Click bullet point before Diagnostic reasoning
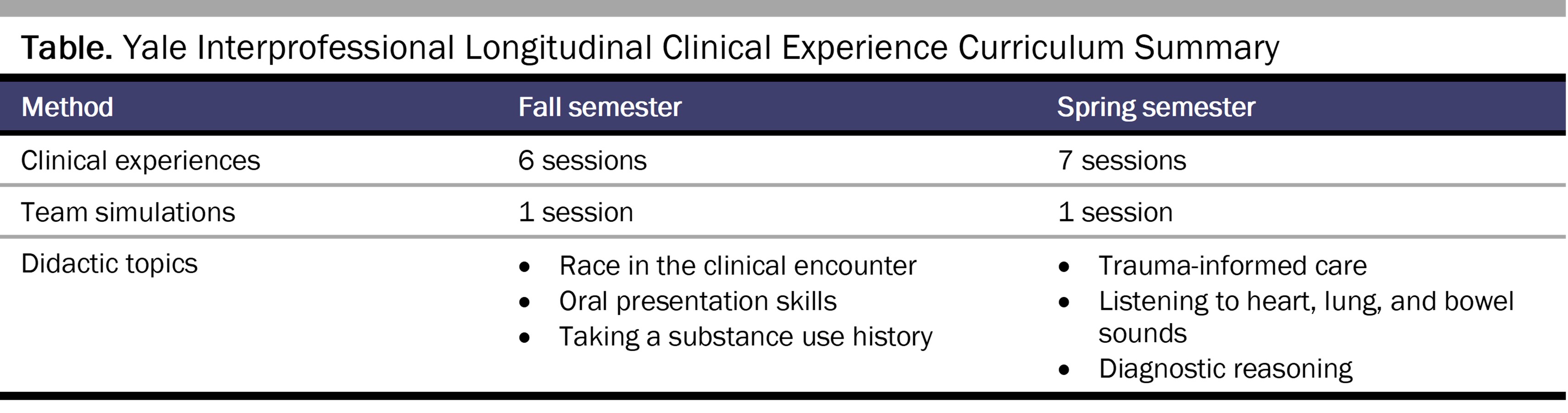This screenshot has height=413, width=1568. [x=1064, y=370]
